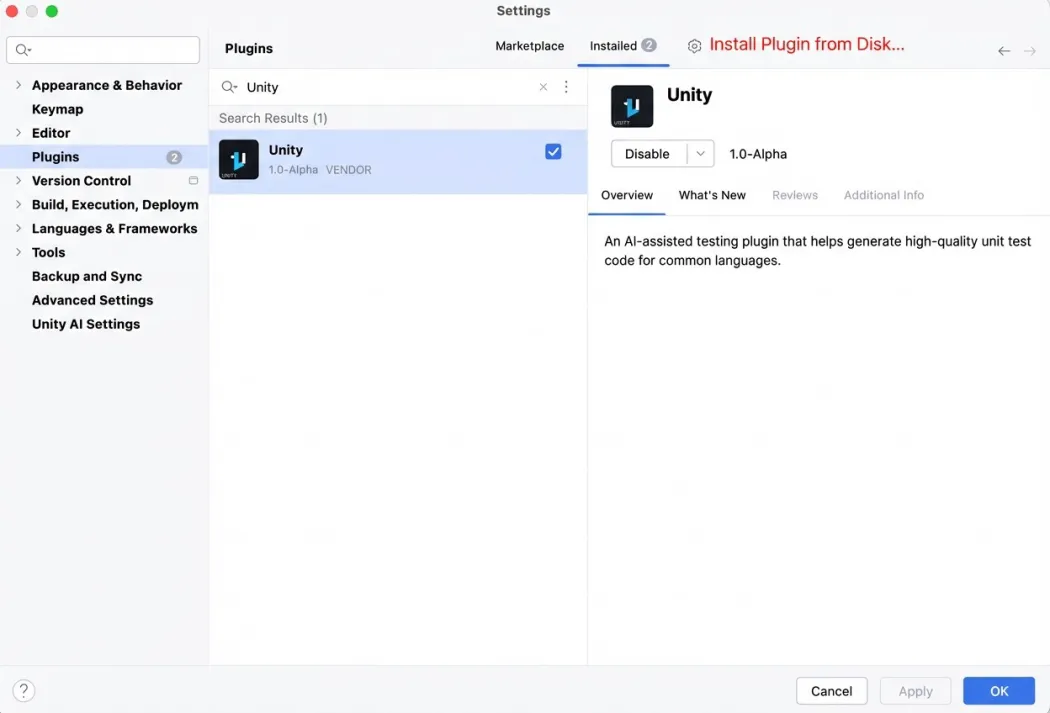Screen dimensions: 1050x713
Task: Expand the Appearance & Behavior section
Action: tap(18, 85)
